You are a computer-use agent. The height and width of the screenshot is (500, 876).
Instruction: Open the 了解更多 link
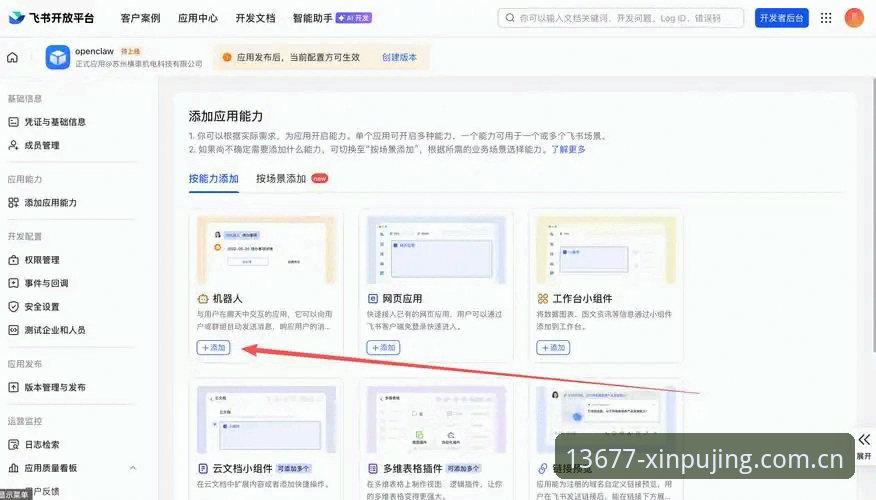click(568, 149)
